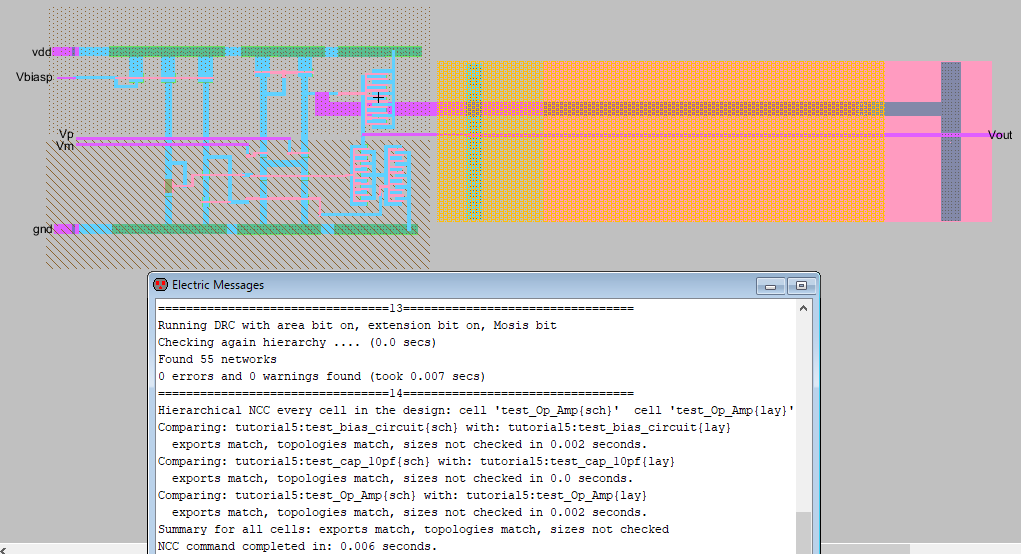The width and height of the screenshot is (1021, 554).
Task: Click the 'Running DRC with area bit on' line
Action: [357, 325]
